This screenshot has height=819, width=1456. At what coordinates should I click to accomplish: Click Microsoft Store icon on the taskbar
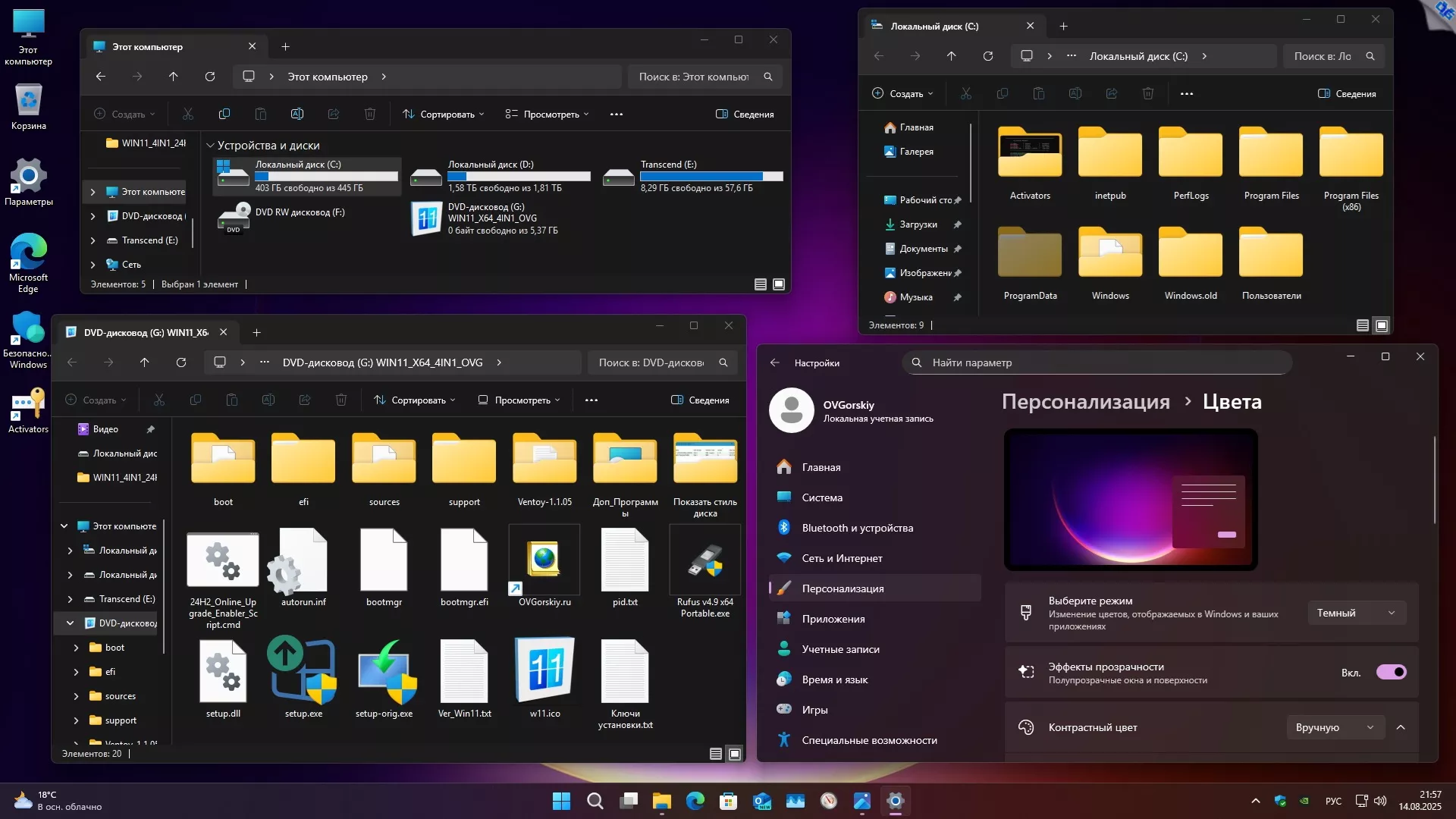(x=728, y=801)
